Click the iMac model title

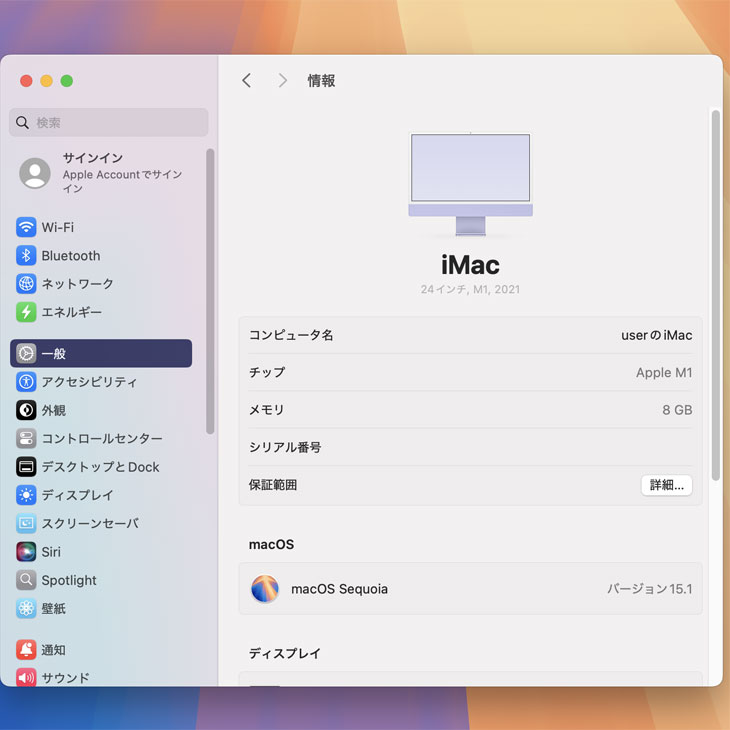(470, 265)
